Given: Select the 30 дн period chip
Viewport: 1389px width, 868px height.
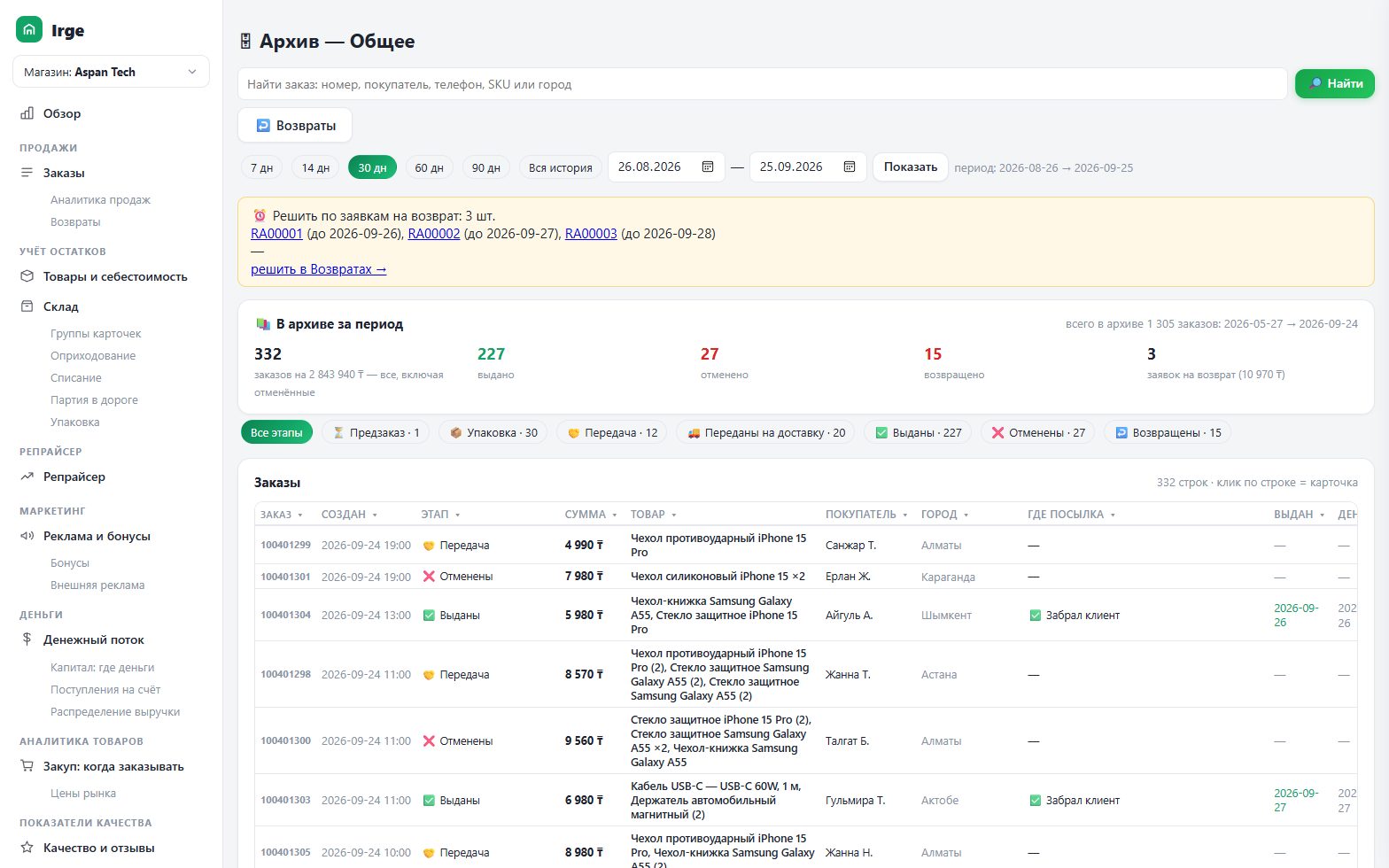Looking at the screenshot, I should (372, 167).
